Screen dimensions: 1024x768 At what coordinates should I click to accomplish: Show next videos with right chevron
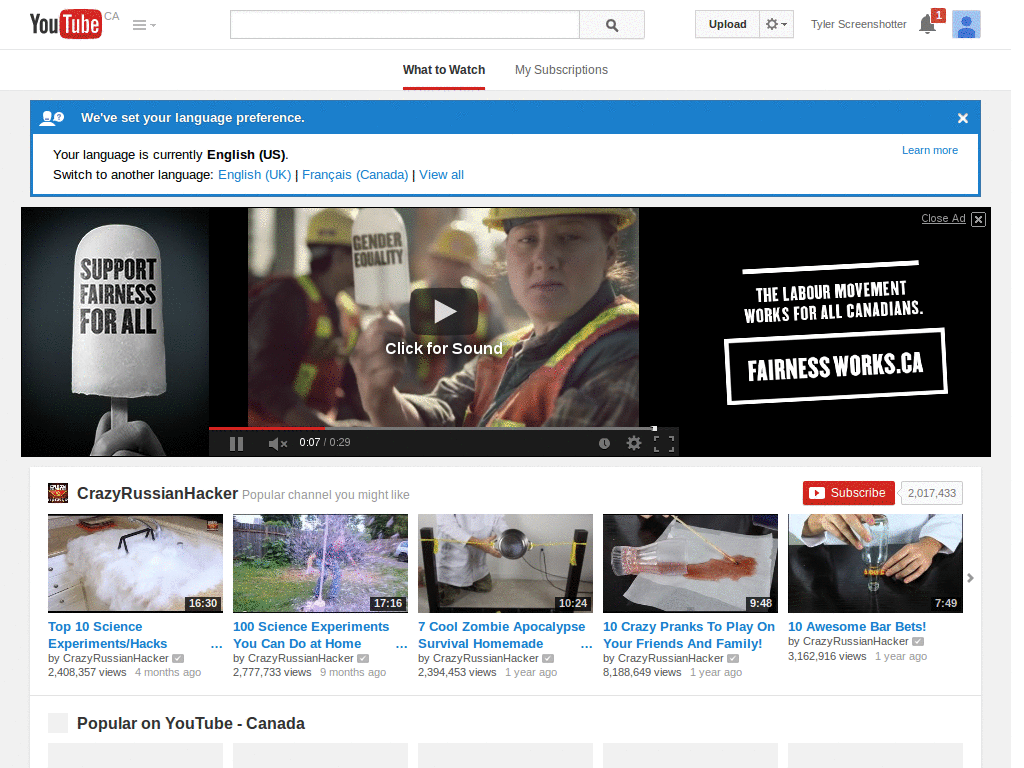(970, 578)
